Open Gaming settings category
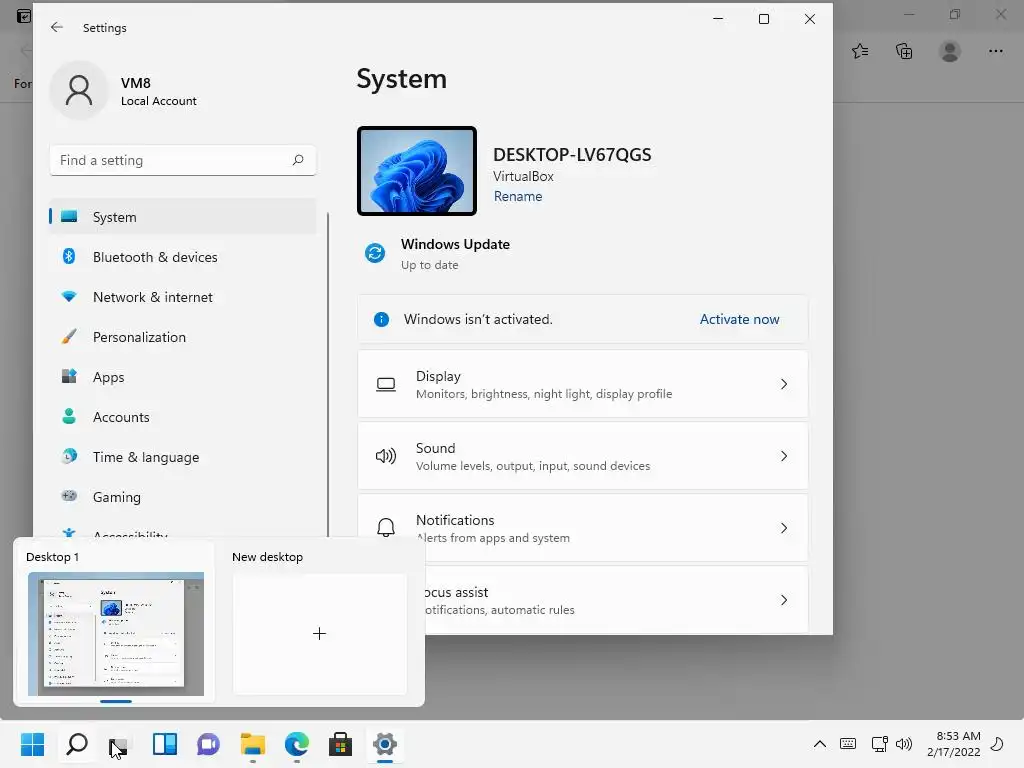 click(183, 497)
